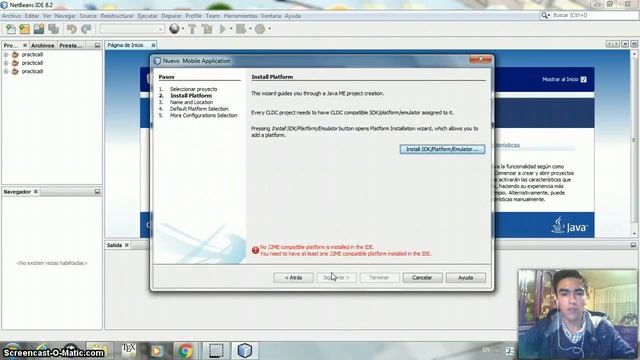This screenshot has height=360, width=640.
Task: Maximize the editor window icon at top right
Action: 634,44
